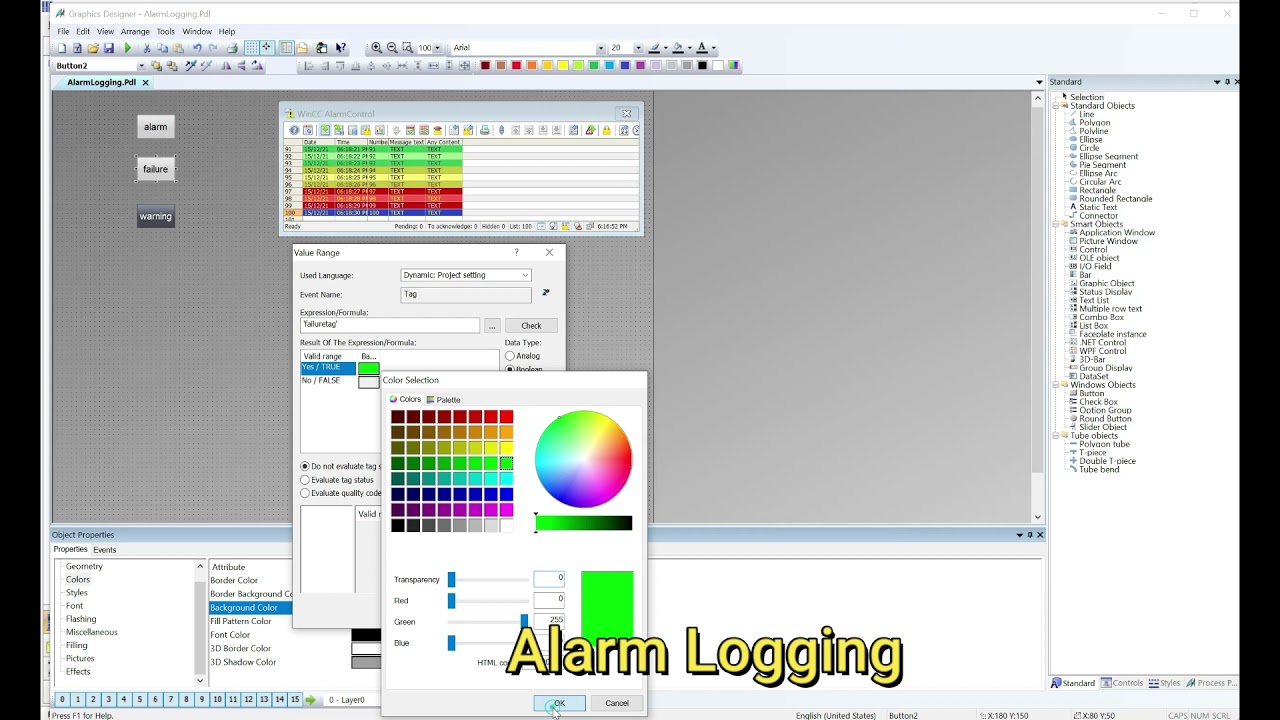The height and width of the screenshot is (720, 1280).
Task: Select Evaluate tag status option
Action: (305, 480)
